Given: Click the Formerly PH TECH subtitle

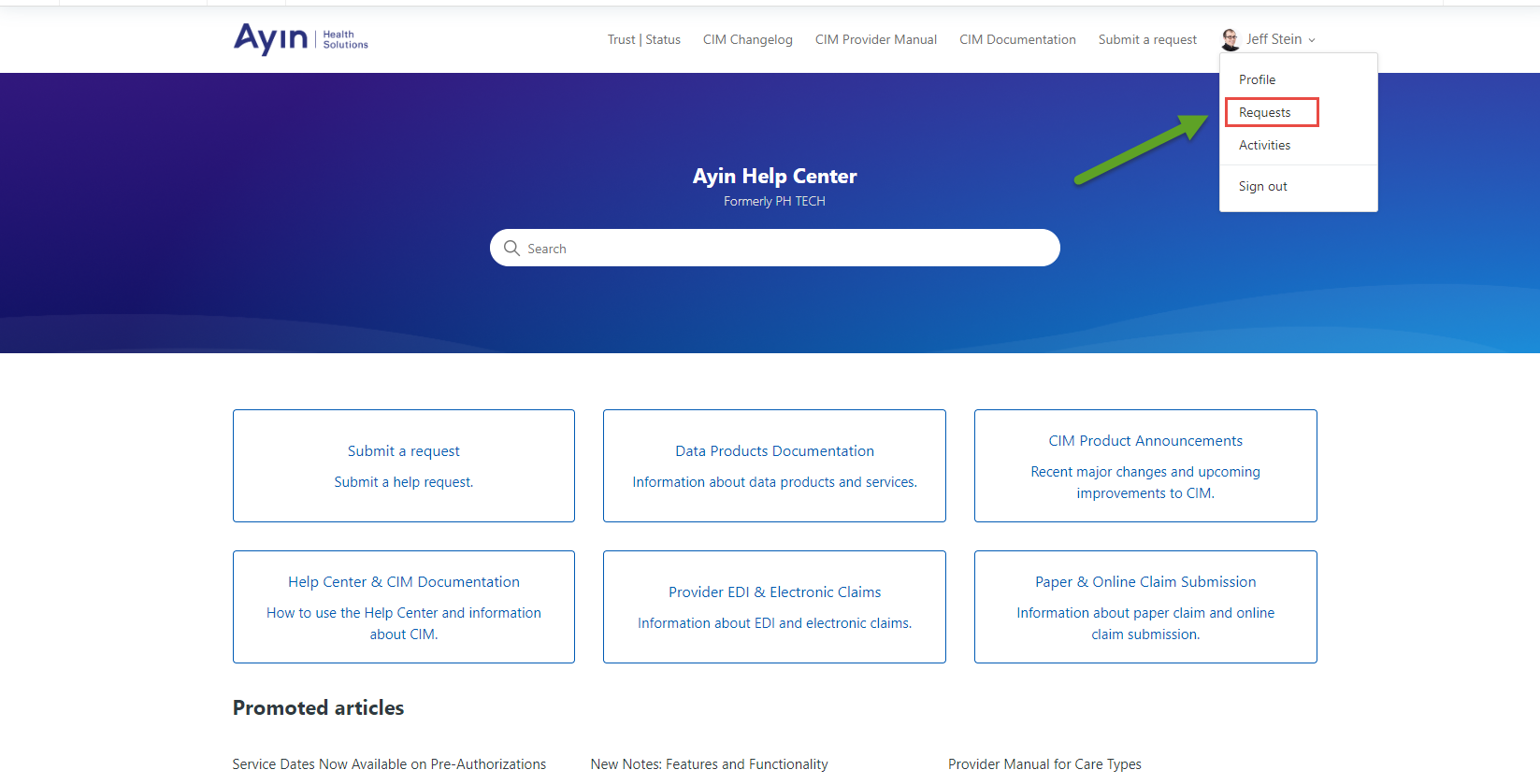Looking at the screenshot, I should (774, 201).
